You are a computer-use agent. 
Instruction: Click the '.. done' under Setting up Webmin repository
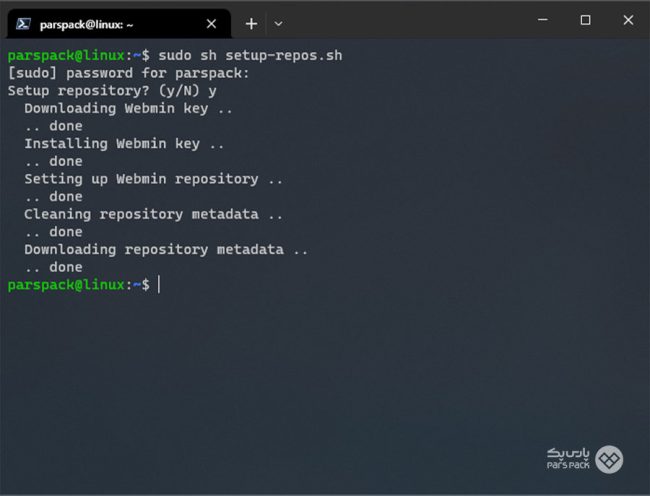53,196
